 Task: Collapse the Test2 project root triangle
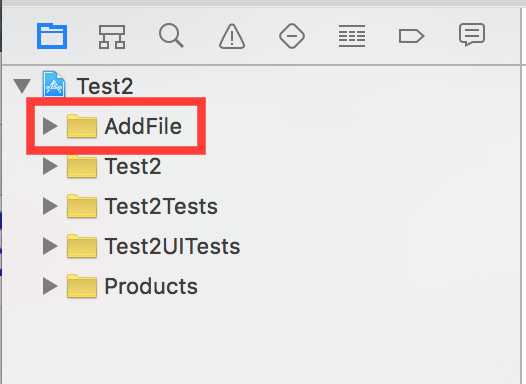[22, 86]
